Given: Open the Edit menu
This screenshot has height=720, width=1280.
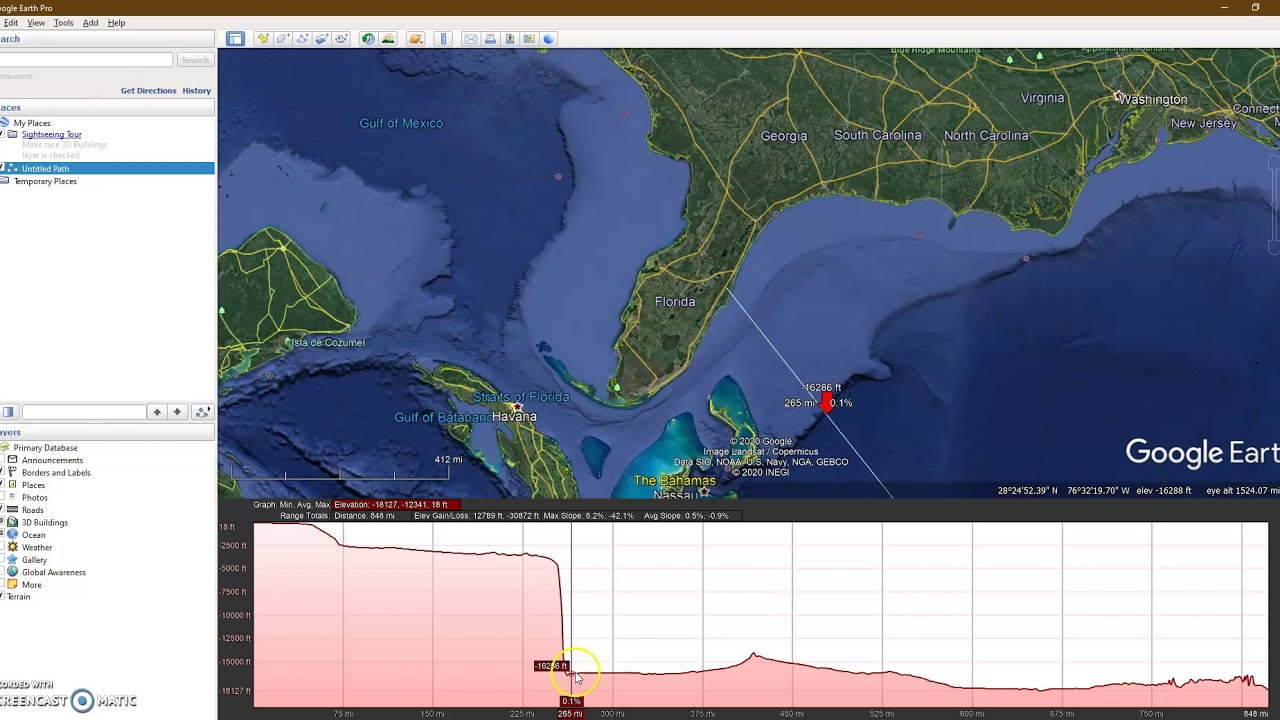Looking at the screenshot, I should click(10, 22).
